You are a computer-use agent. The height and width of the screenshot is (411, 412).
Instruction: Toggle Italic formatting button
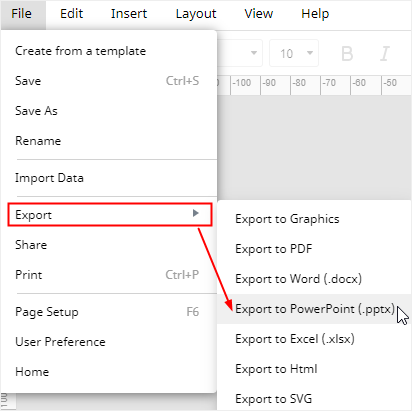click(385, 54)
